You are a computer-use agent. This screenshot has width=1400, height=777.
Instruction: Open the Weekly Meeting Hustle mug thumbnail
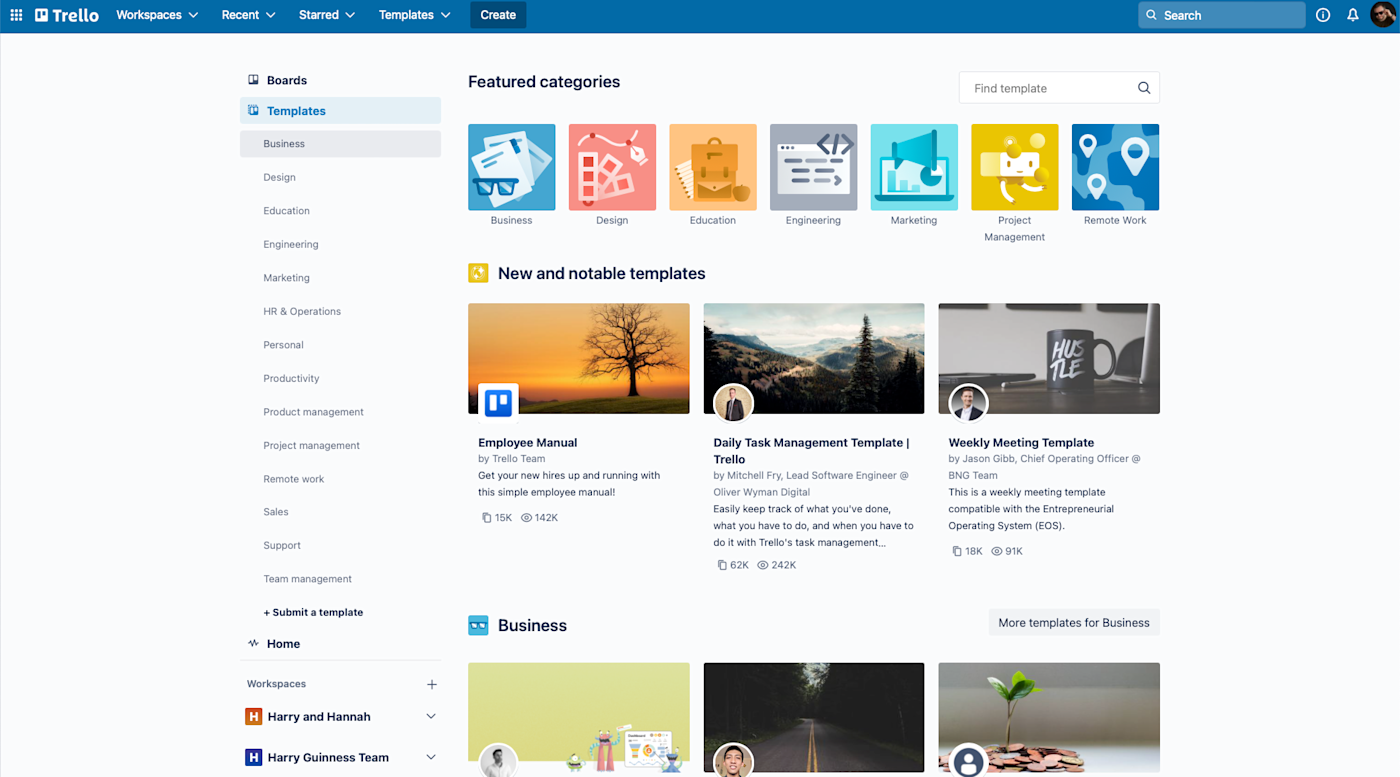(1049, 359)
